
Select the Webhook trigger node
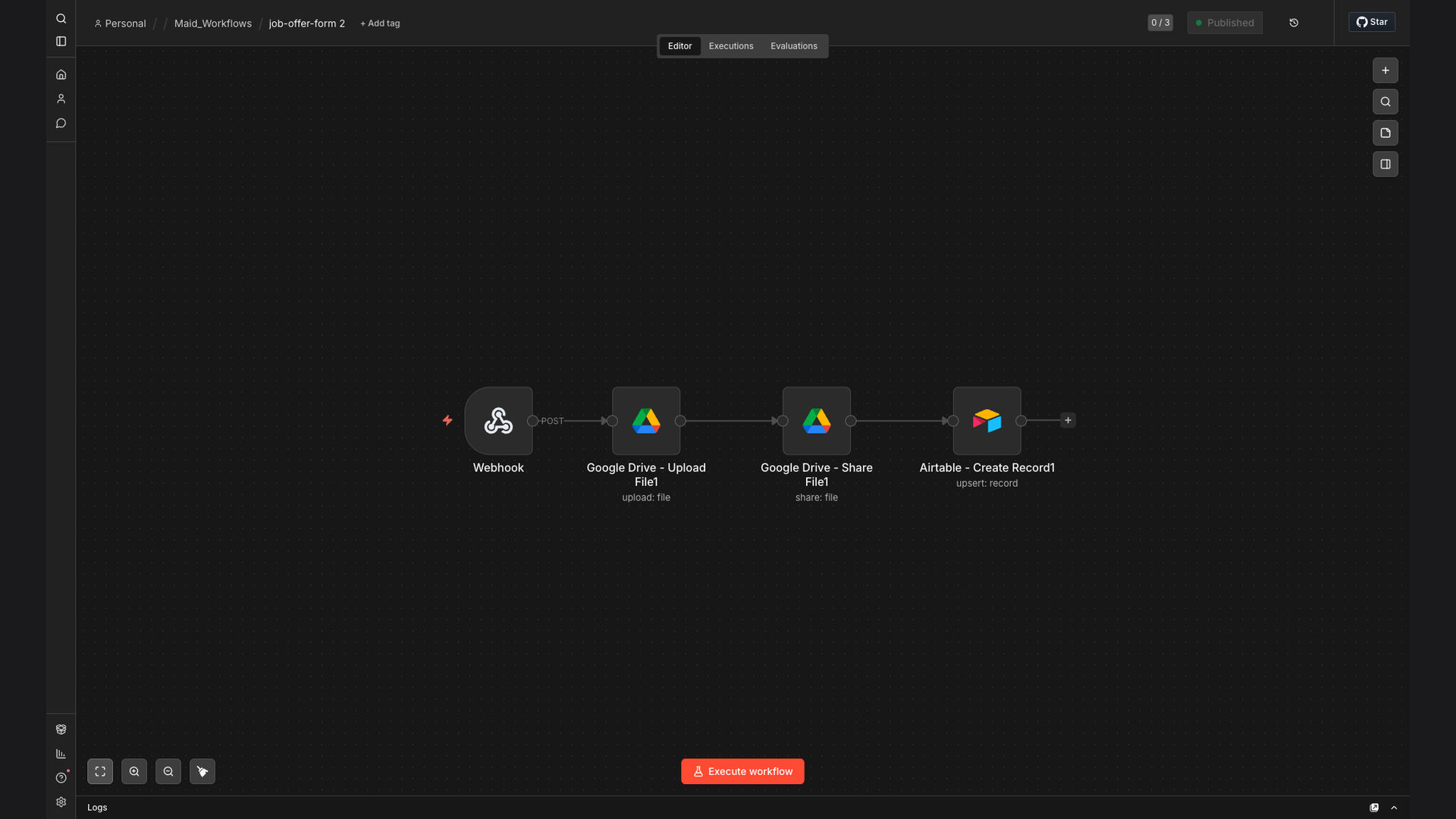tap(498, 421)
